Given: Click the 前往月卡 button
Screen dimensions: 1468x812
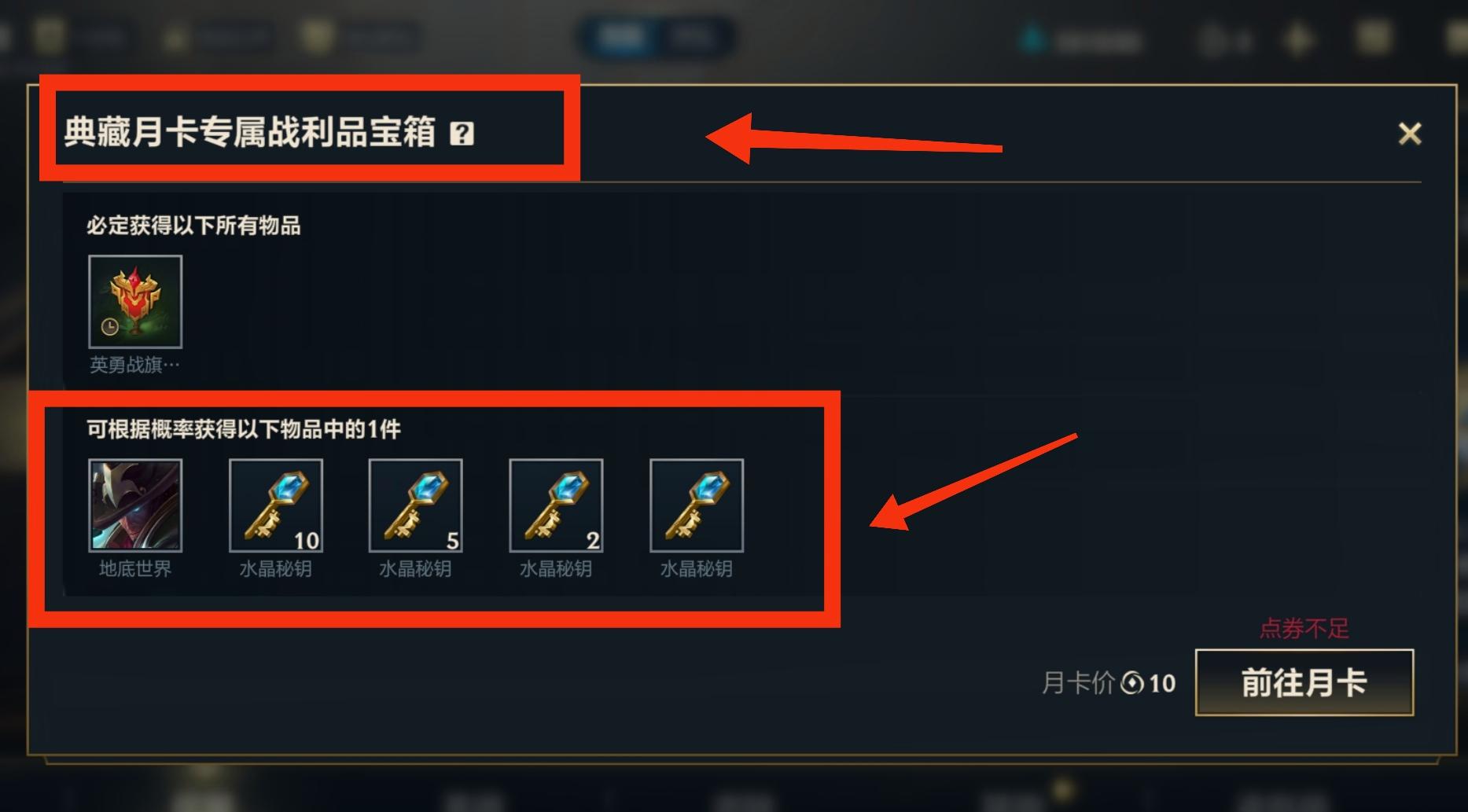Looking at the screenshot, I should [x=1304, y=682].
